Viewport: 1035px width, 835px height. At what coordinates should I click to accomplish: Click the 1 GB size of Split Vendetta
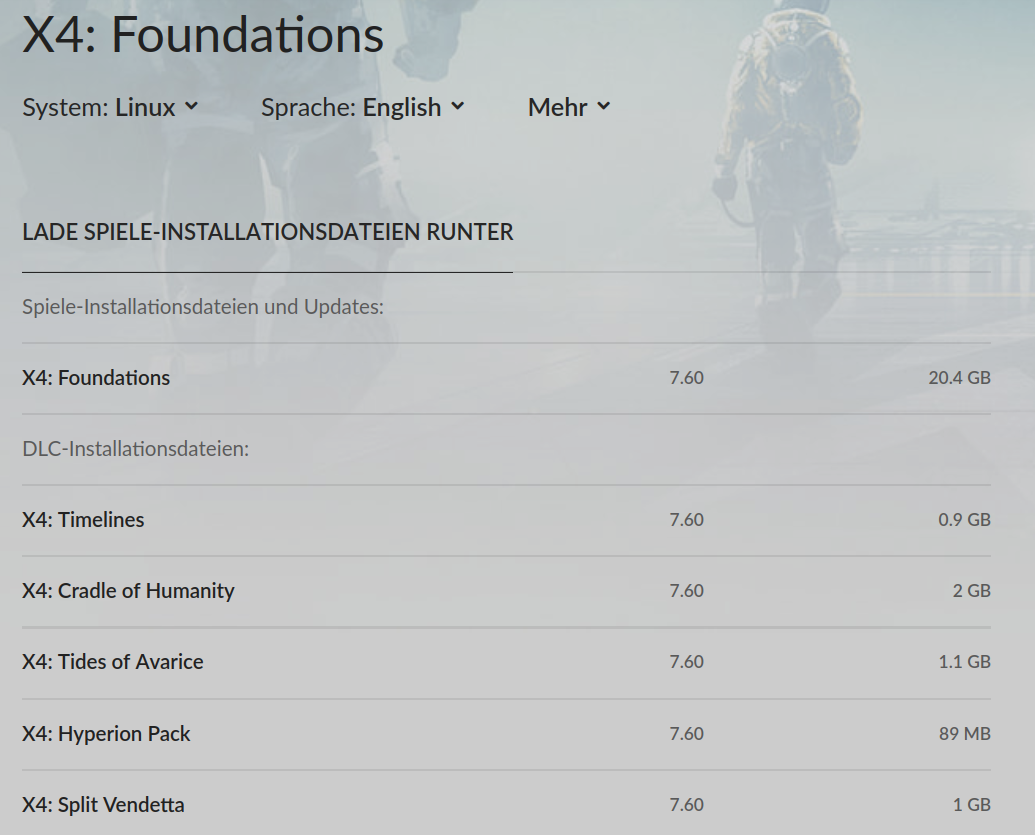[x=972, y=805]
